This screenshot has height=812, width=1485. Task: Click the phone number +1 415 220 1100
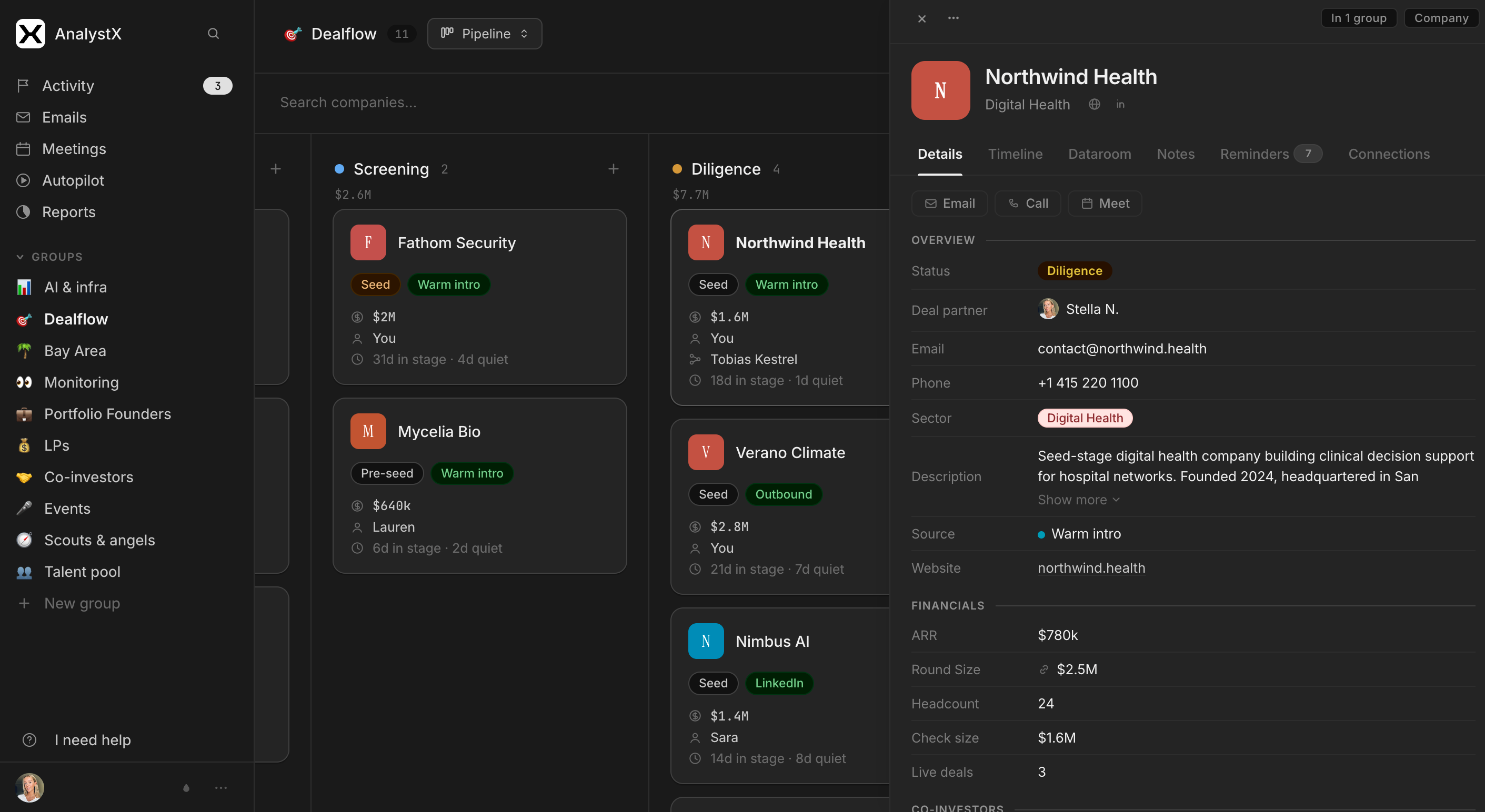click(x=1088, y=383)
